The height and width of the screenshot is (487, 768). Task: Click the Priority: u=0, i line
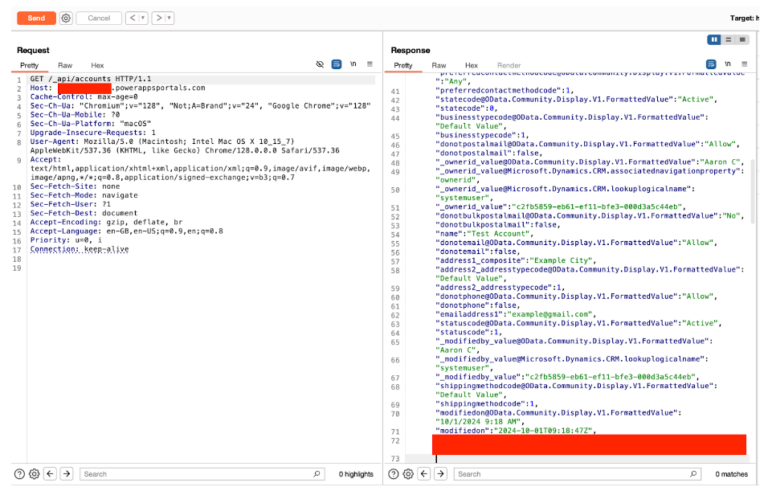(x=66, y=240)
